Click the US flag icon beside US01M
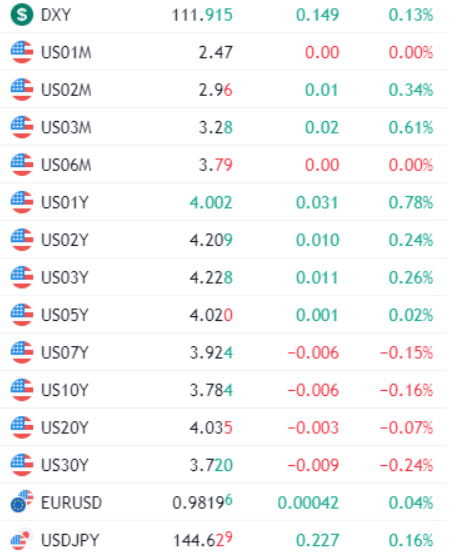Screen dimensions: 457x556 (x=22, y=52)
